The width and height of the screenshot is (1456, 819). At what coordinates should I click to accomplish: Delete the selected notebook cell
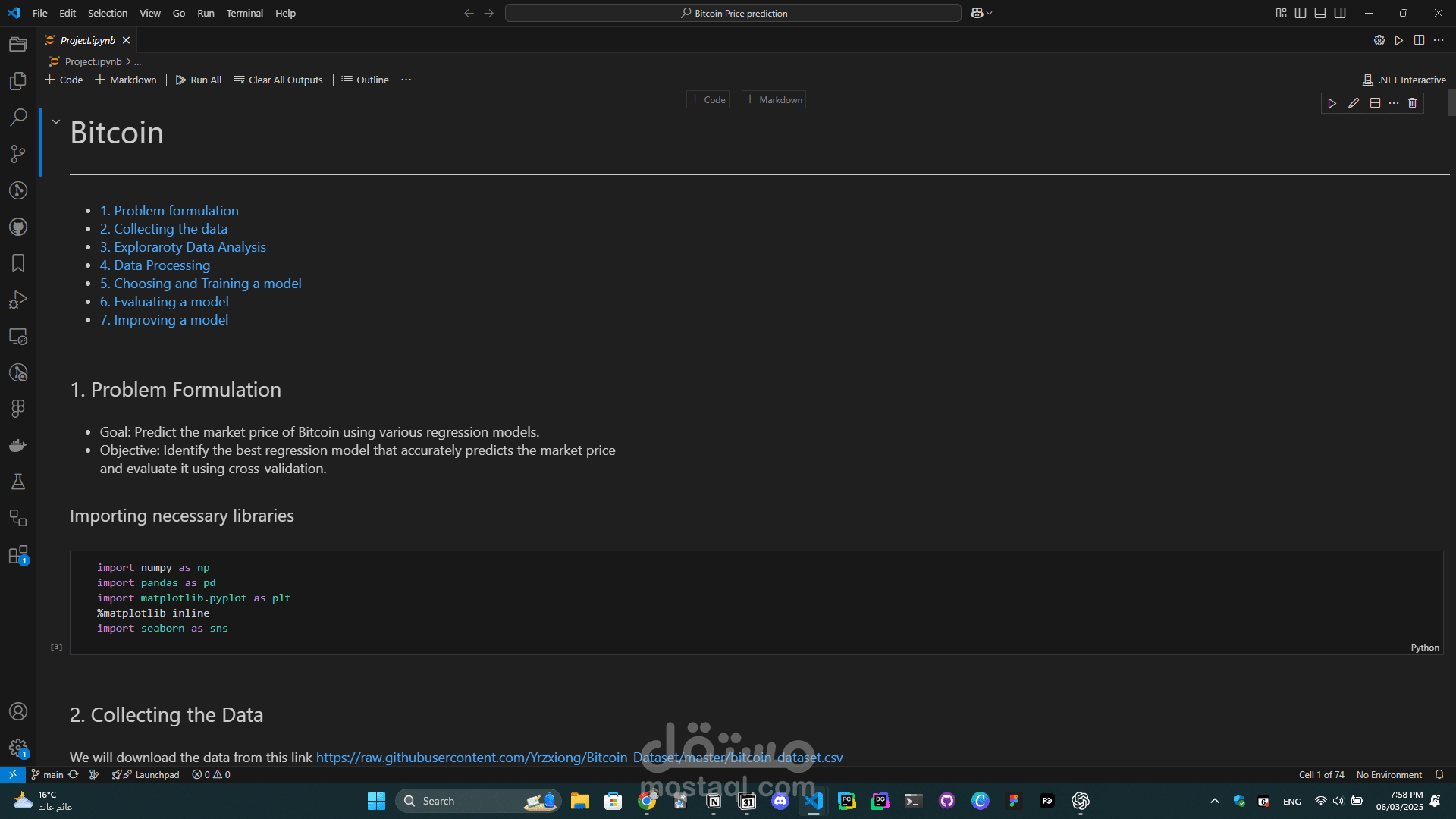tap(1412, 103)
